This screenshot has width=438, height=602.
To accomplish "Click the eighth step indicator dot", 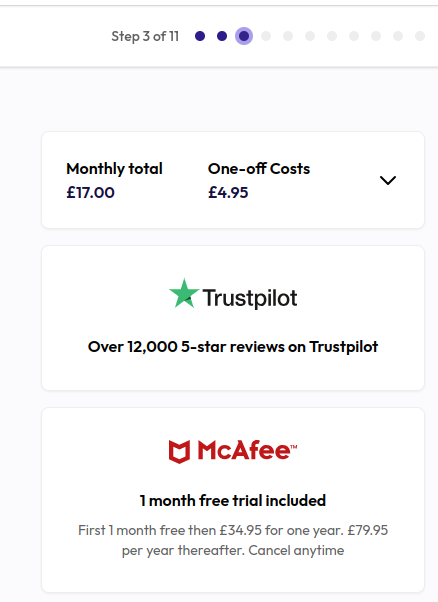I will tap(354, 36).
